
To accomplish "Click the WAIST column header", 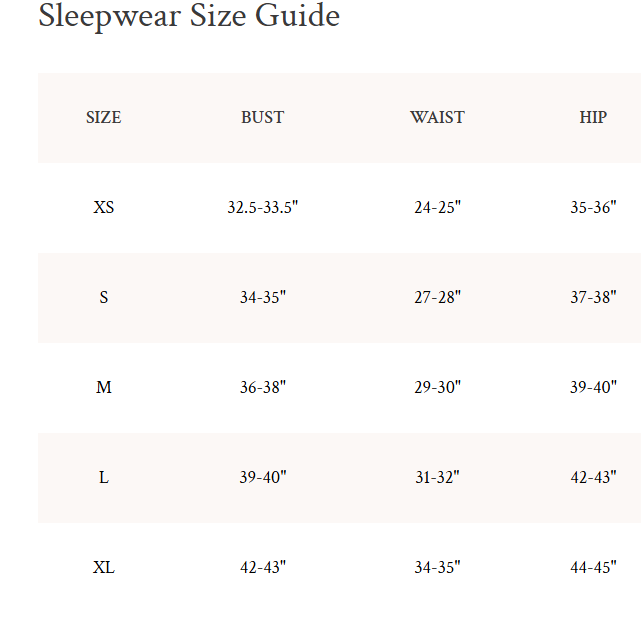I will coord(437,118).
